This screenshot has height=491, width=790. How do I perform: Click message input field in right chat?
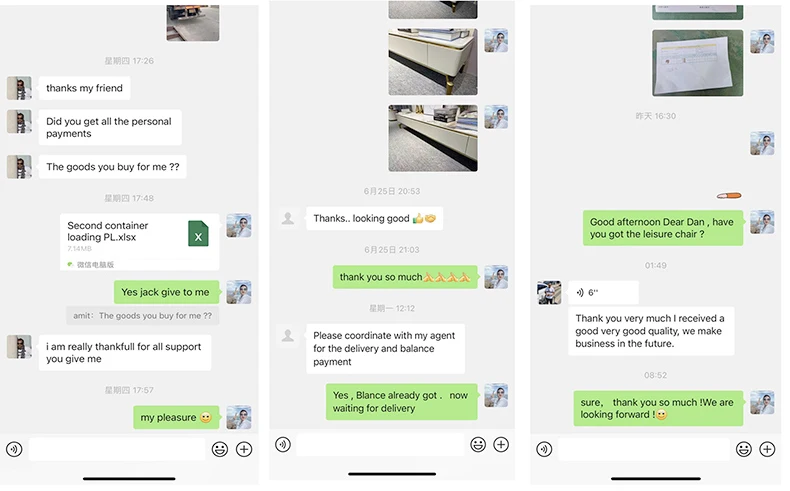pyautogui.click(x=644, y=449)
